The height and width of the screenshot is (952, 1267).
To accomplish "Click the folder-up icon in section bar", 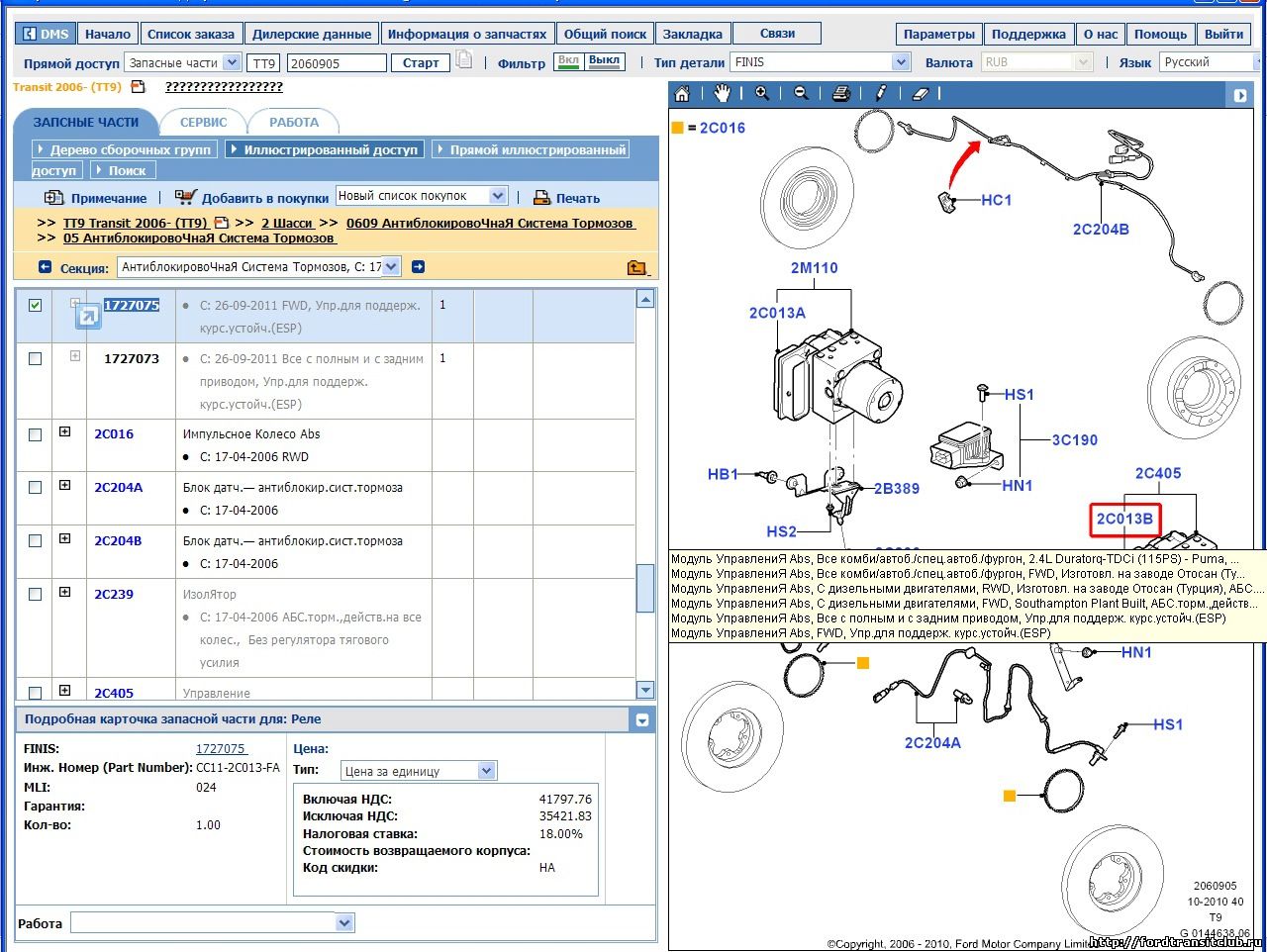I will point(636,267).
